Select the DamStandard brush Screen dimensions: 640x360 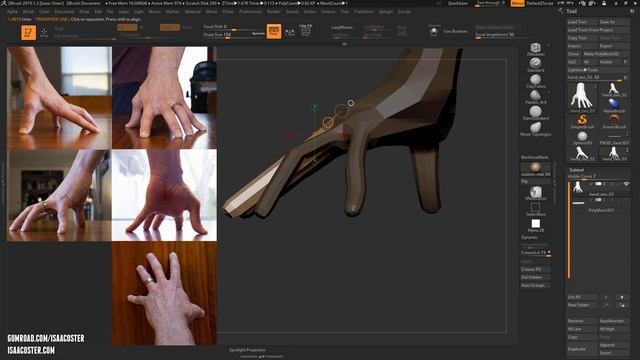[x=535, y=113]
